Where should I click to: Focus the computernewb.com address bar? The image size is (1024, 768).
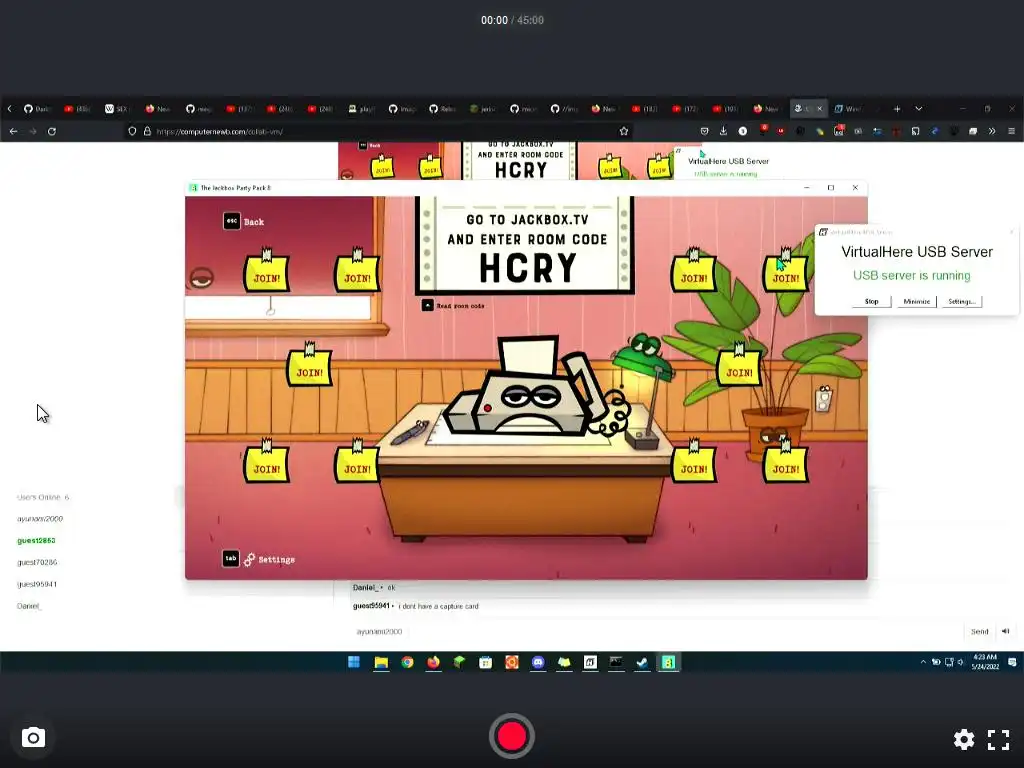point(379,131)
